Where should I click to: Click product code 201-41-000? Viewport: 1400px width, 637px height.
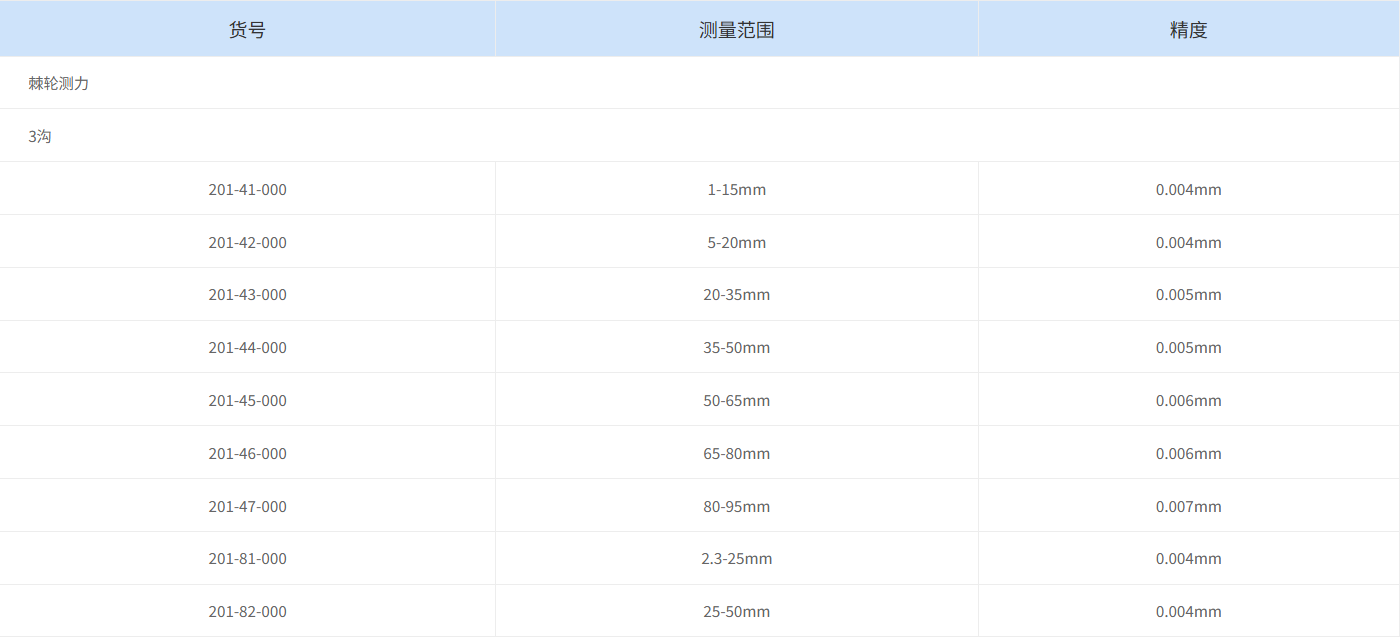(247, 189)
